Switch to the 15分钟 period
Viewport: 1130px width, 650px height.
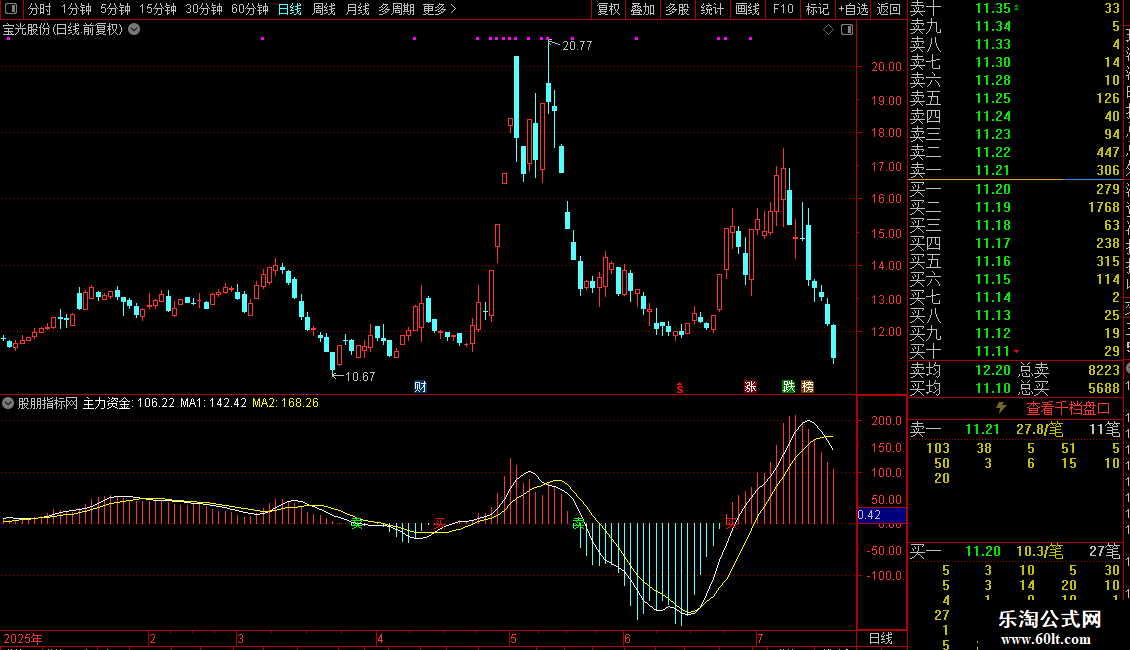coord(158,9)
